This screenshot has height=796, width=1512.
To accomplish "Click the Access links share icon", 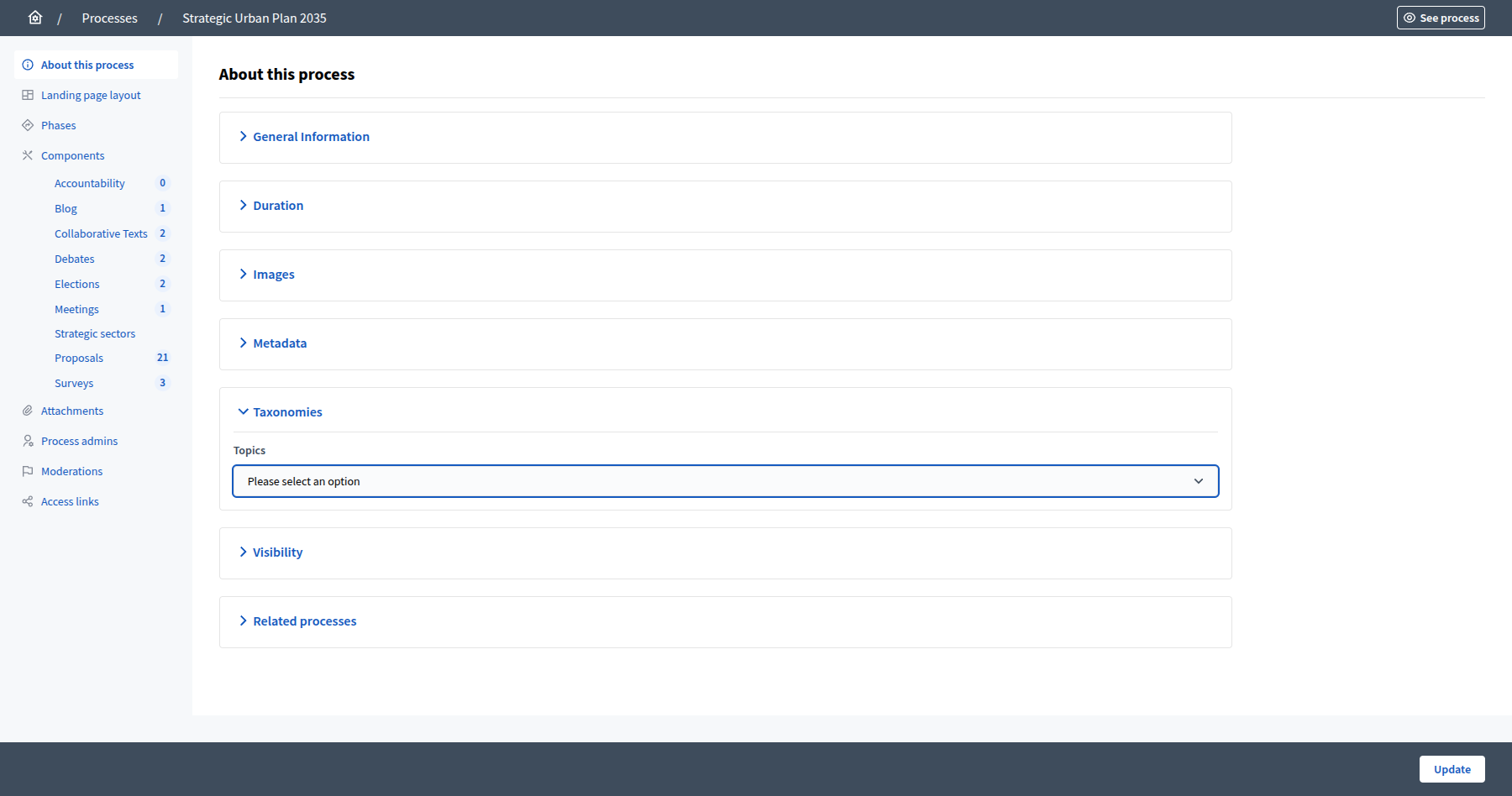I will click(x=28, y=501).
